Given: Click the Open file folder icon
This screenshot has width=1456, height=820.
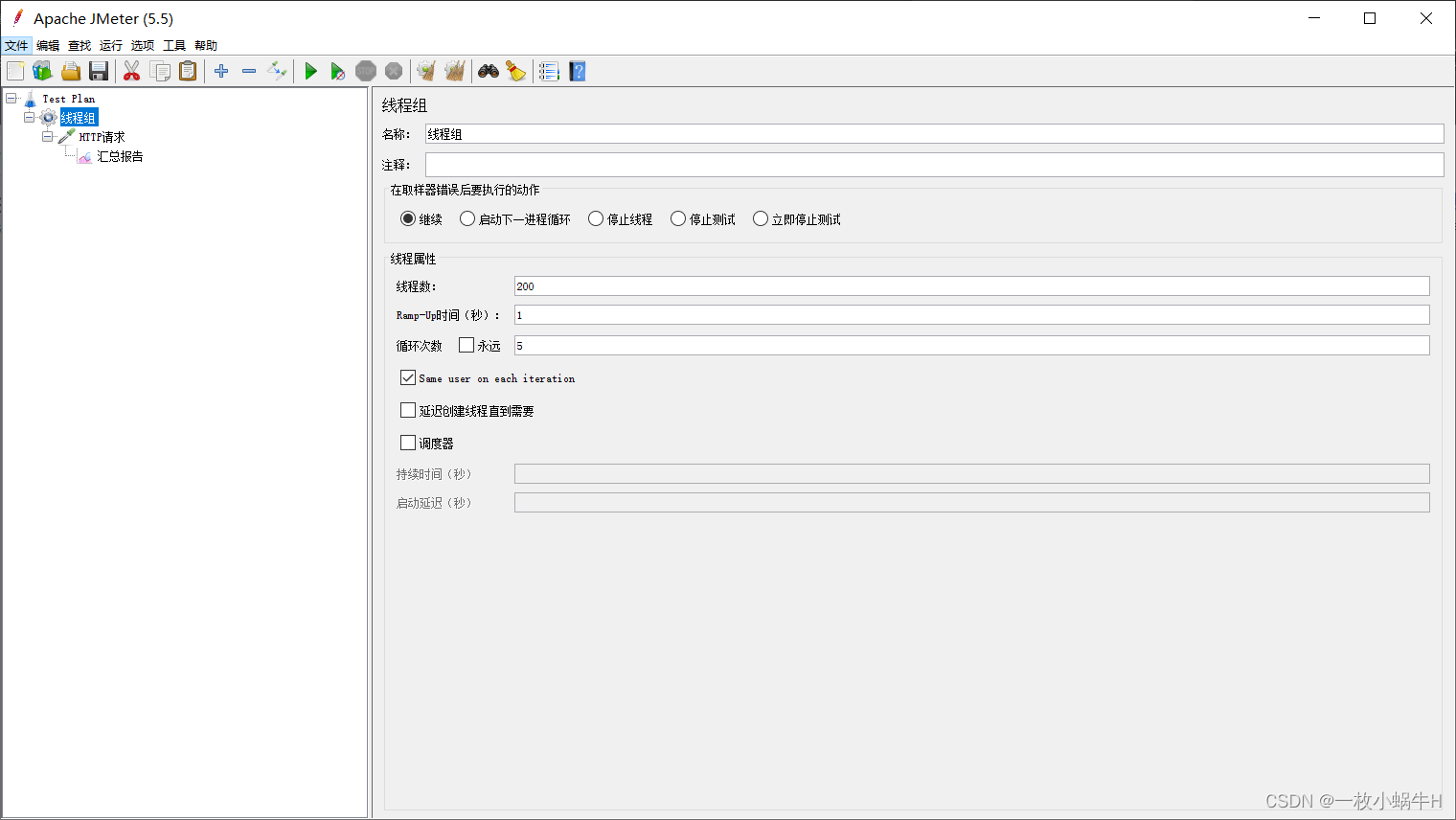Looking at the screenshot, I should [70, 71].
